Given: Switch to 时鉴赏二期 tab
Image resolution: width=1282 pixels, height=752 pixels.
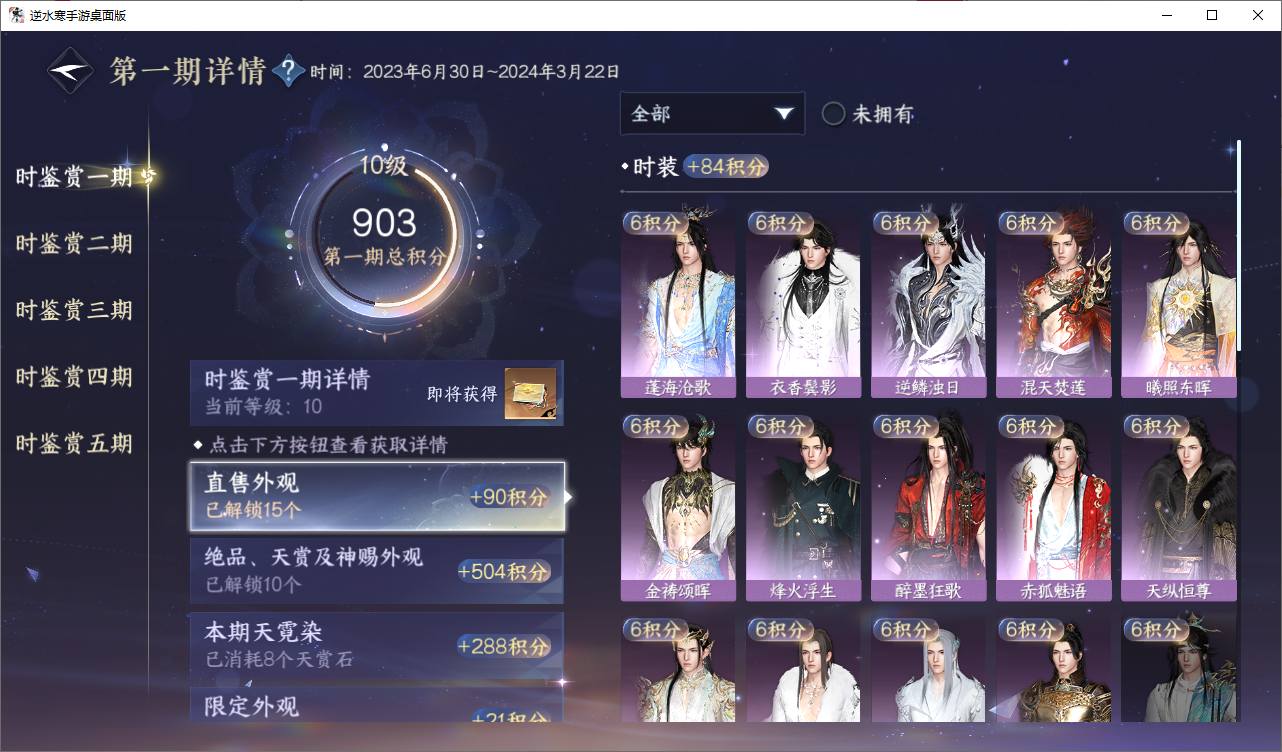Looking at the screenshot, I should (74, 244).
